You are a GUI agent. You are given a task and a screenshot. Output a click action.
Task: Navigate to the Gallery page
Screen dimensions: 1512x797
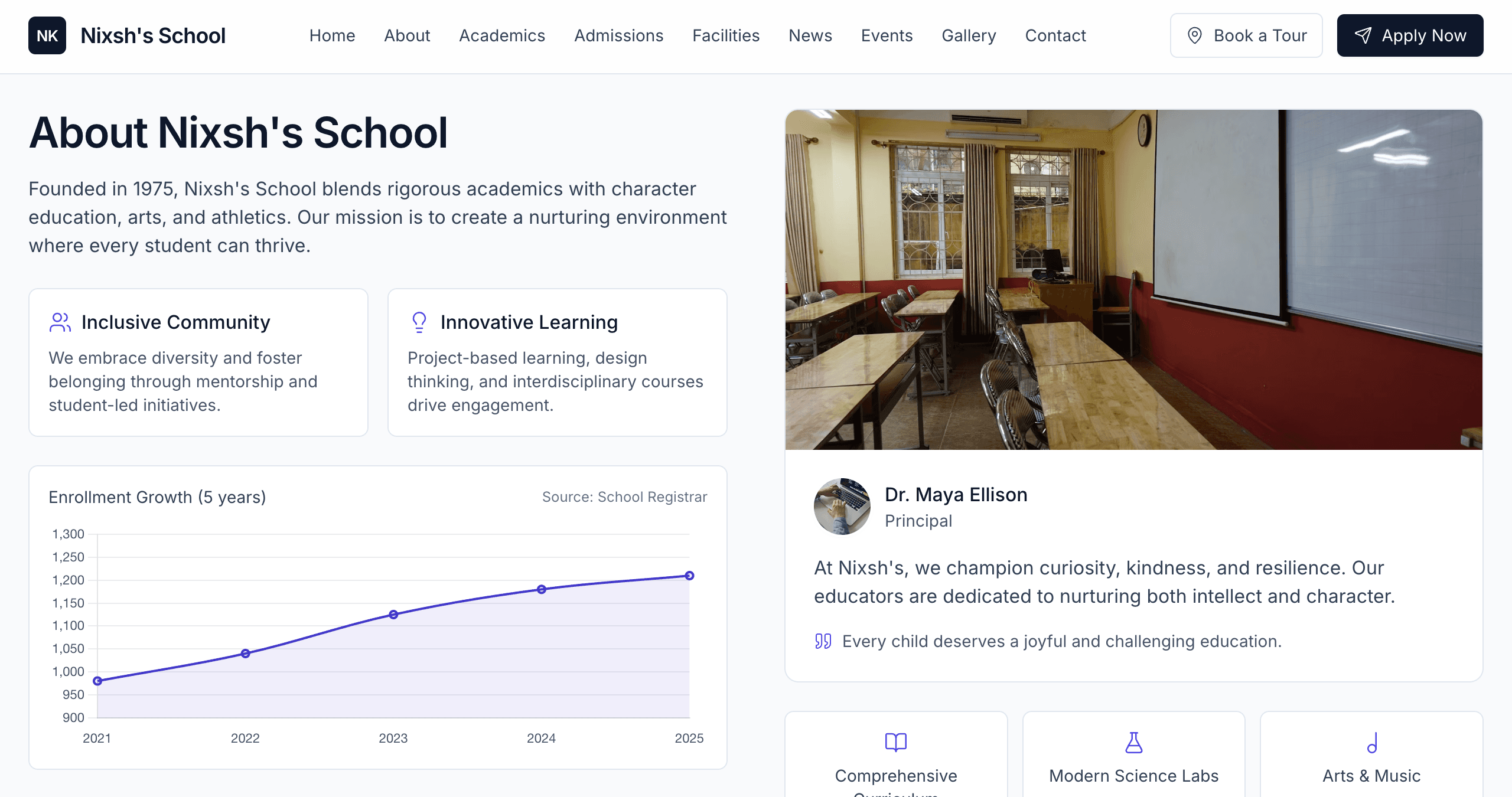pyautogui.click(x=969, y=35)
